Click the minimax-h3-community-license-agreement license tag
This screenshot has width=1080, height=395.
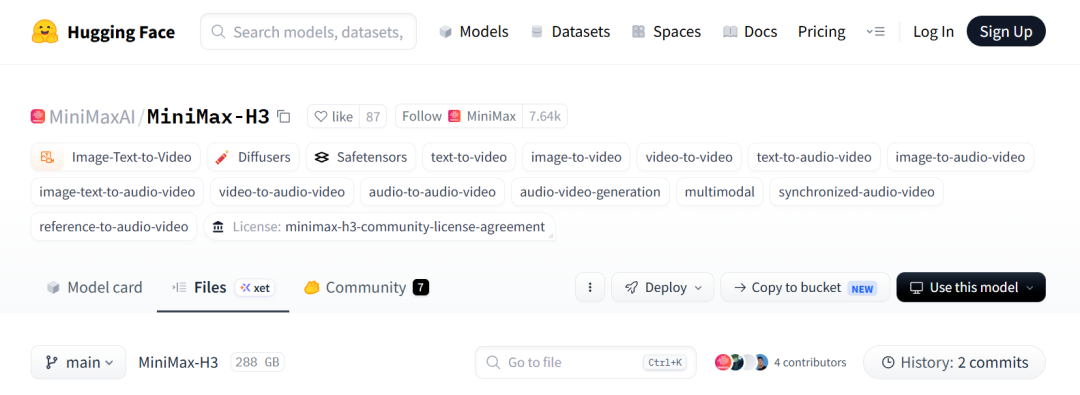tap(380, 227)
